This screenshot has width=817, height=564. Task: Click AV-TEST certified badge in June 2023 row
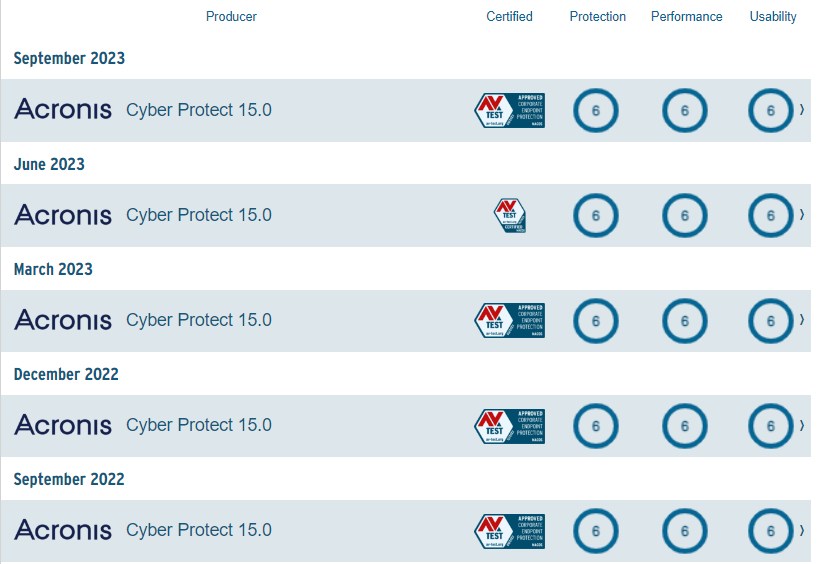[510, 215]
